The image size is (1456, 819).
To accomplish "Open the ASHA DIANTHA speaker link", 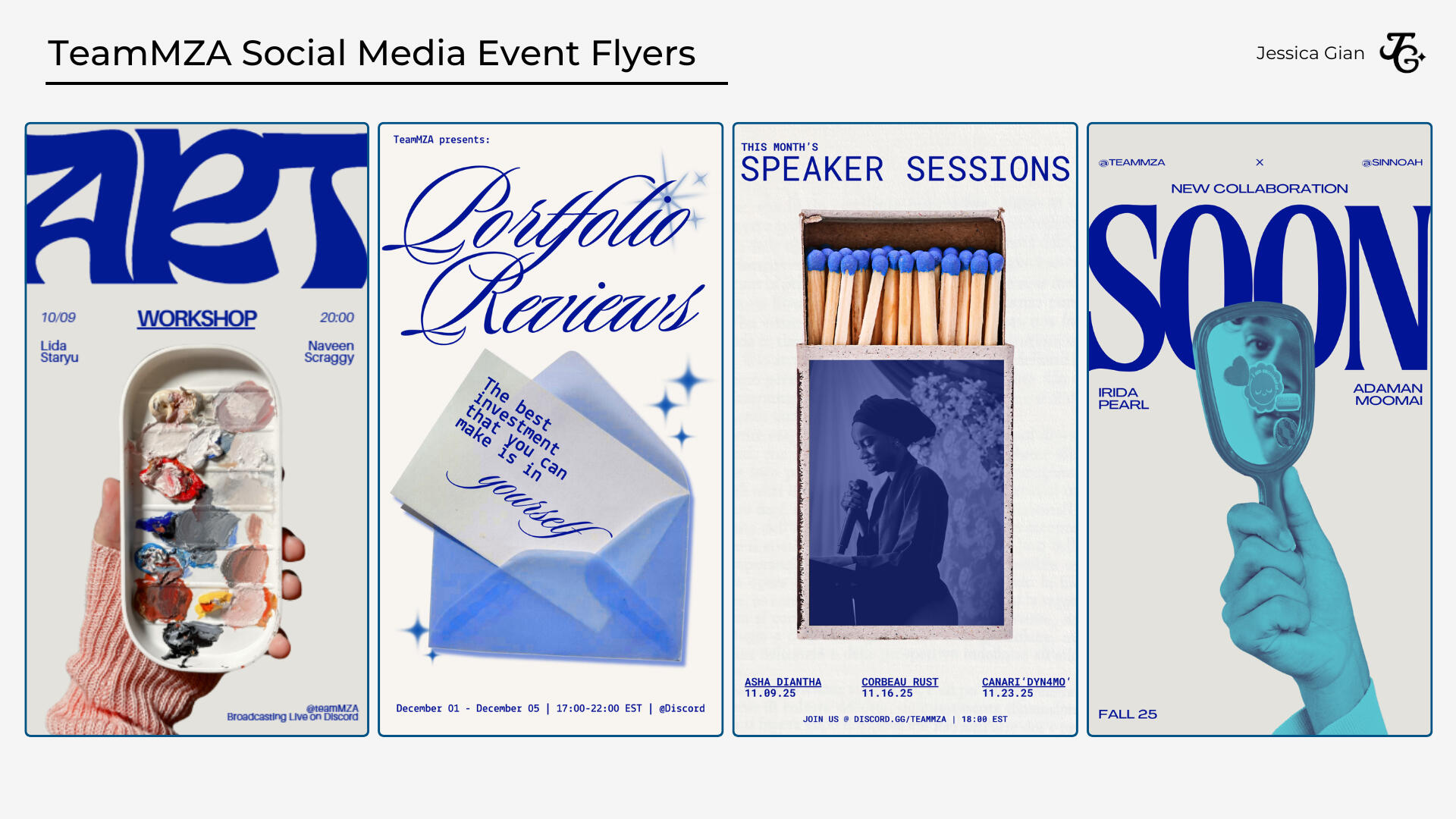I will click(782, 682).
